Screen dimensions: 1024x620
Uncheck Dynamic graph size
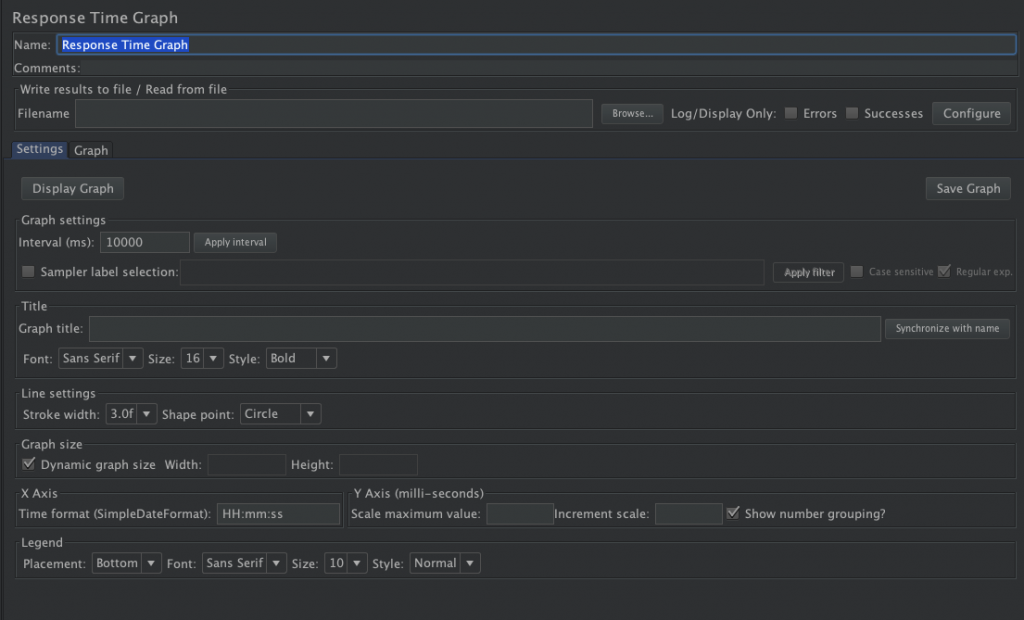tap(28, 464)
